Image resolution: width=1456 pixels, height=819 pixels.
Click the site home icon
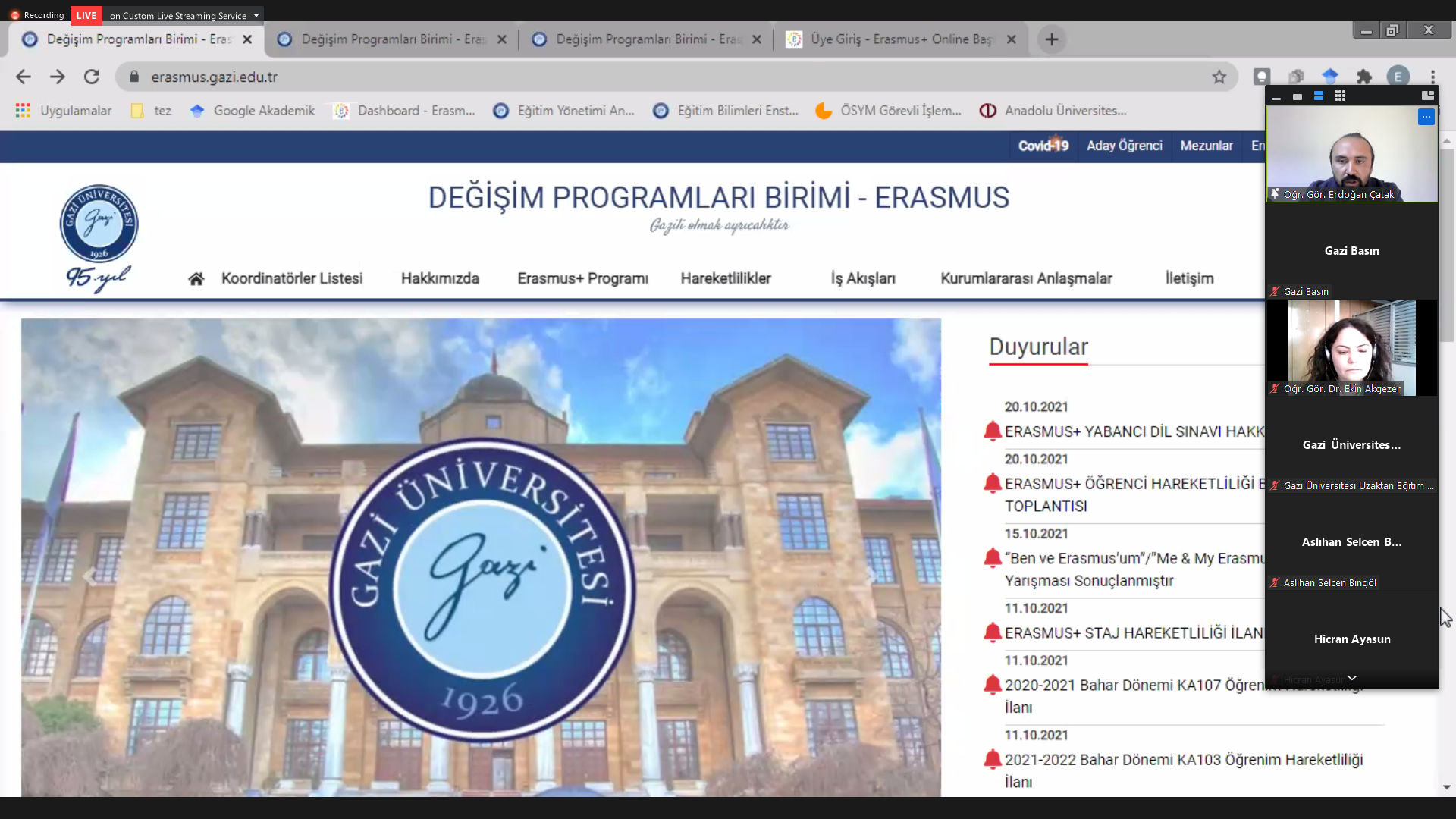pyautogui.click(x=196, y=279)
